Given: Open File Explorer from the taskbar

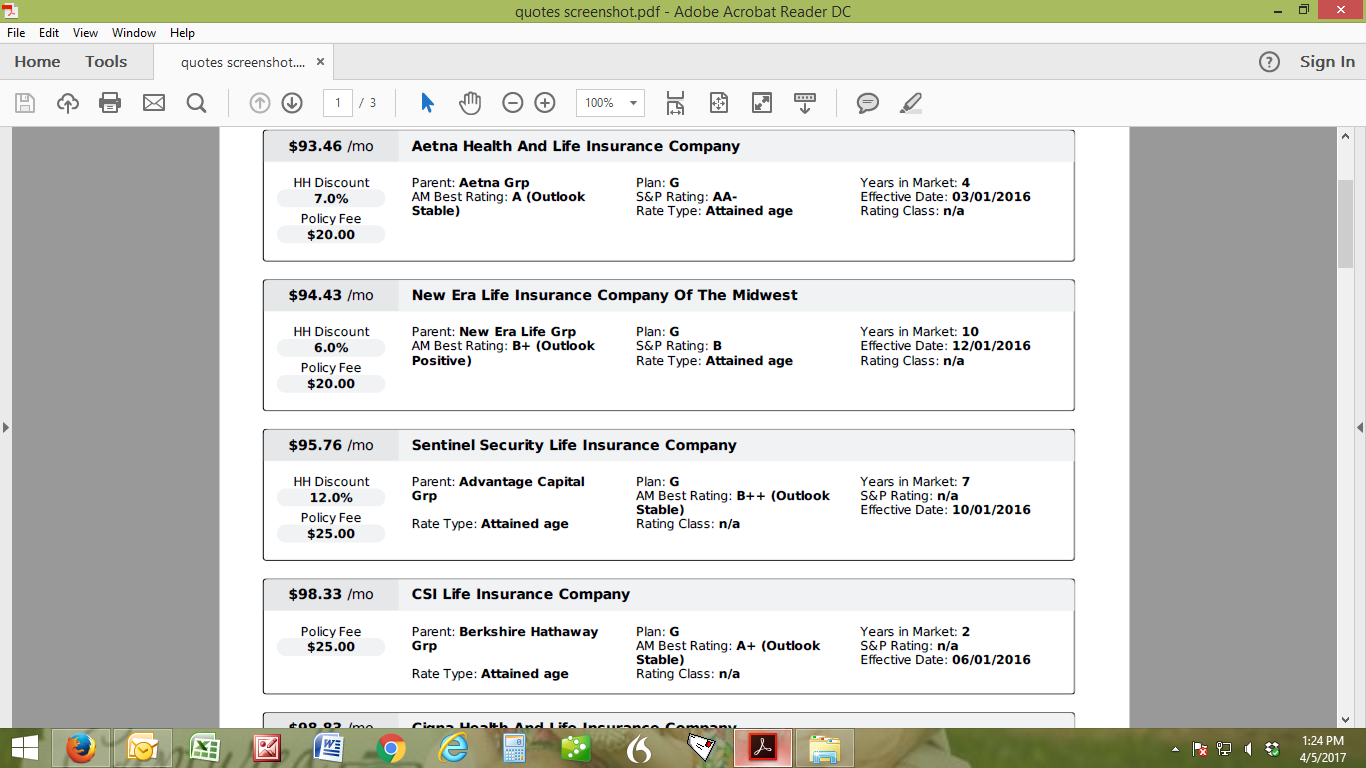Looking at the screenshot, I should point(825,748).
